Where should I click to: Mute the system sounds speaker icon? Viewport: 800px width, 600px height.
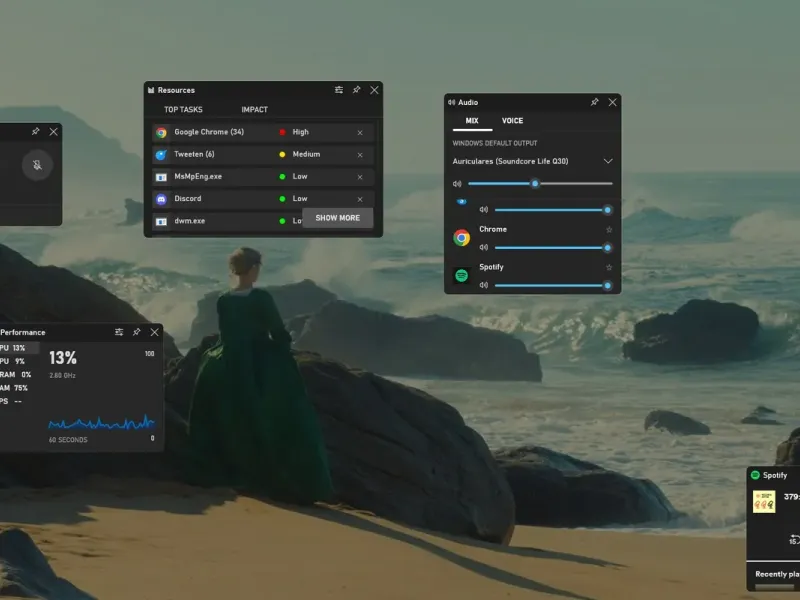pos(484,210)
